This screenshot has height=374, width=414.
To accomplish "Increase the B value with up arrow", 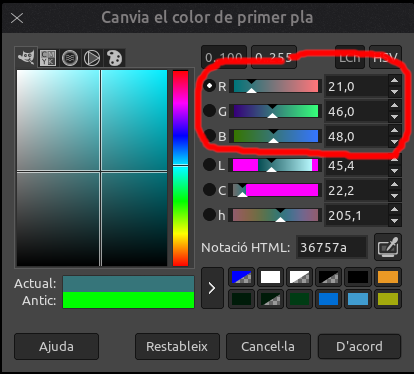I will [395, 131].
